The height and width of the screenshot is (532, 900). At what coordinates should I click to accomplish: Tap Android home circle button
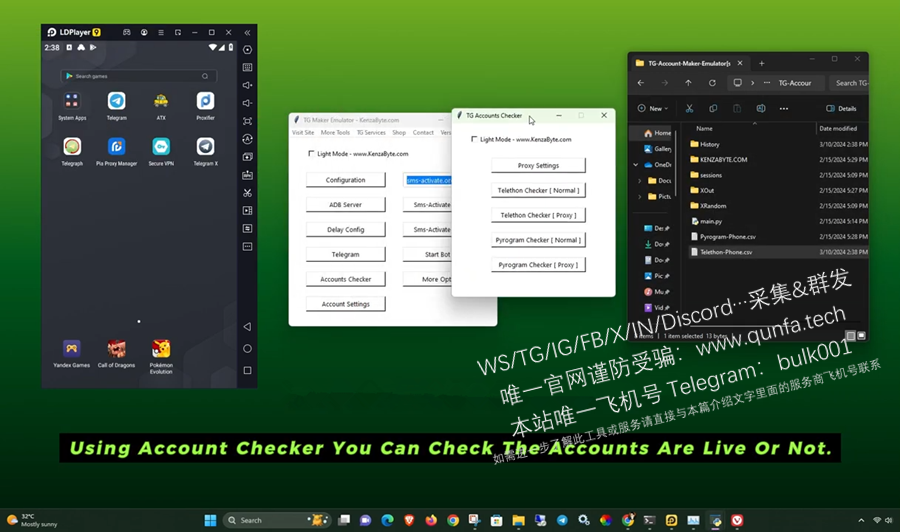(247, 348)
